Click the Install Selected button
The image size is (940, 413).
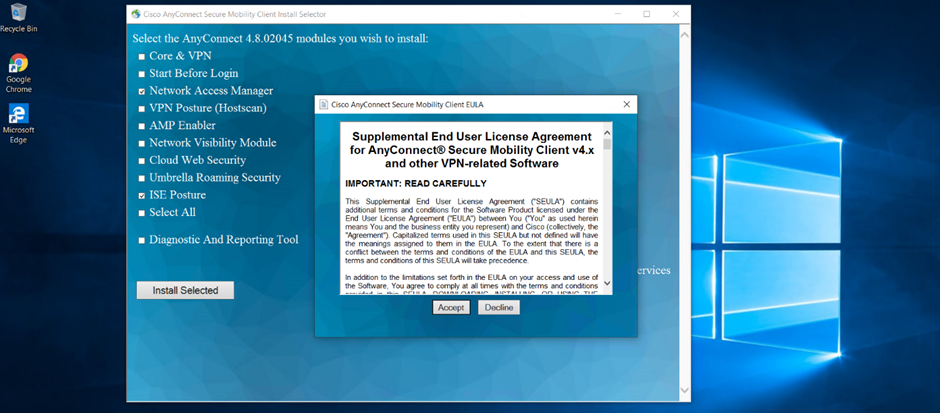click(185, 290)
